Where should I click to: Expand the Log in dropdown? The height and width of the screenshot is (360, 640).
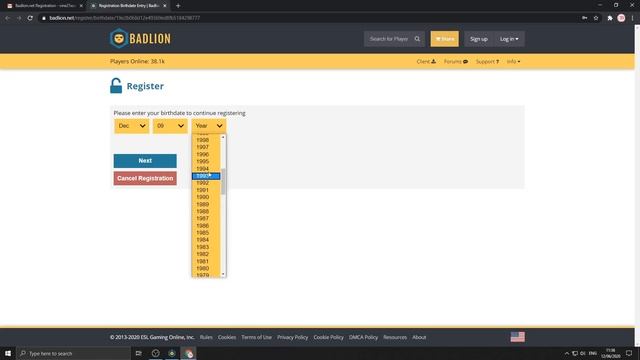pos(509,39)
